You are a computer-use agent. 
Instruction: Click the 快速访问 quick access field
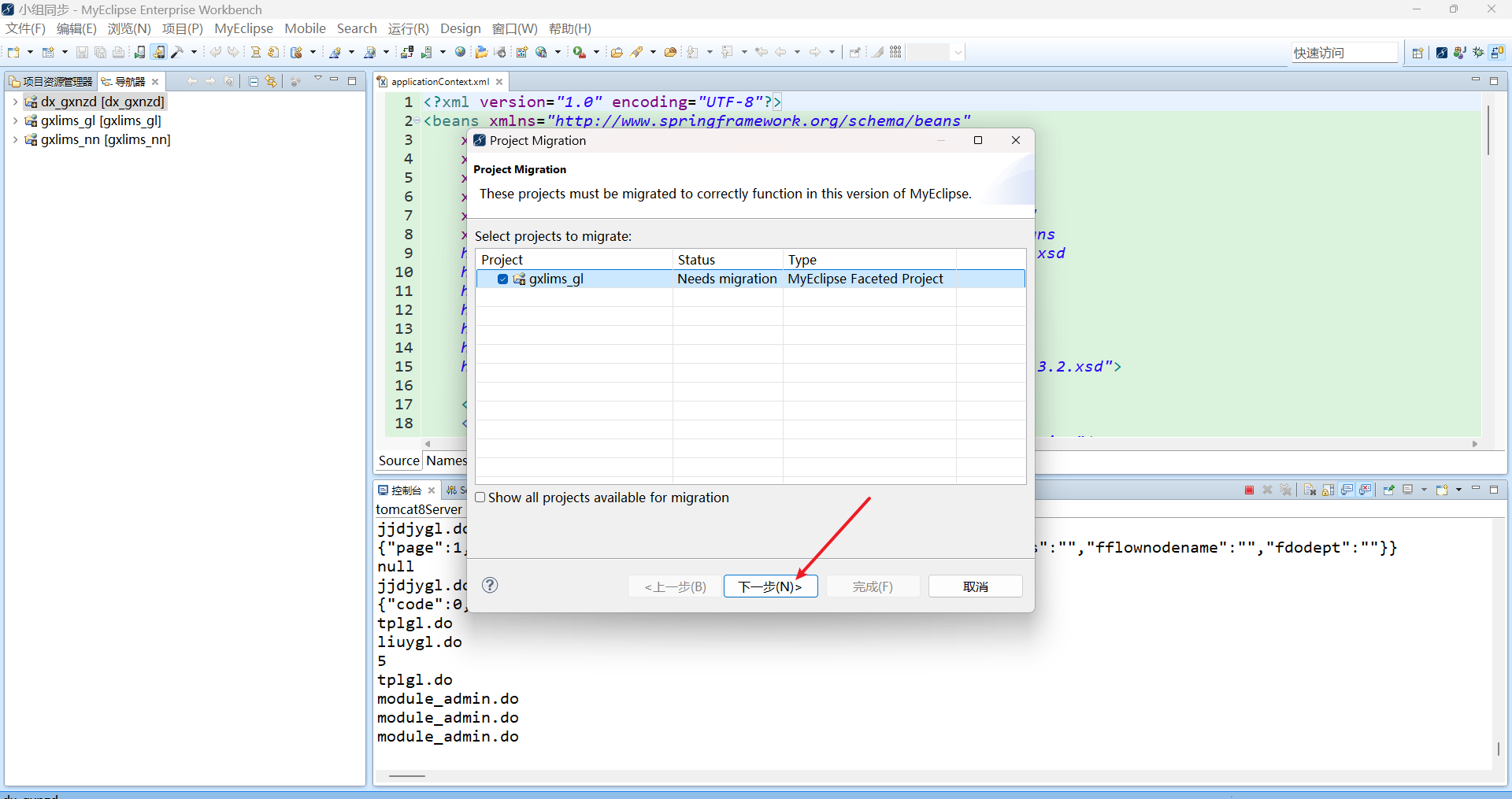(1344, 53)
